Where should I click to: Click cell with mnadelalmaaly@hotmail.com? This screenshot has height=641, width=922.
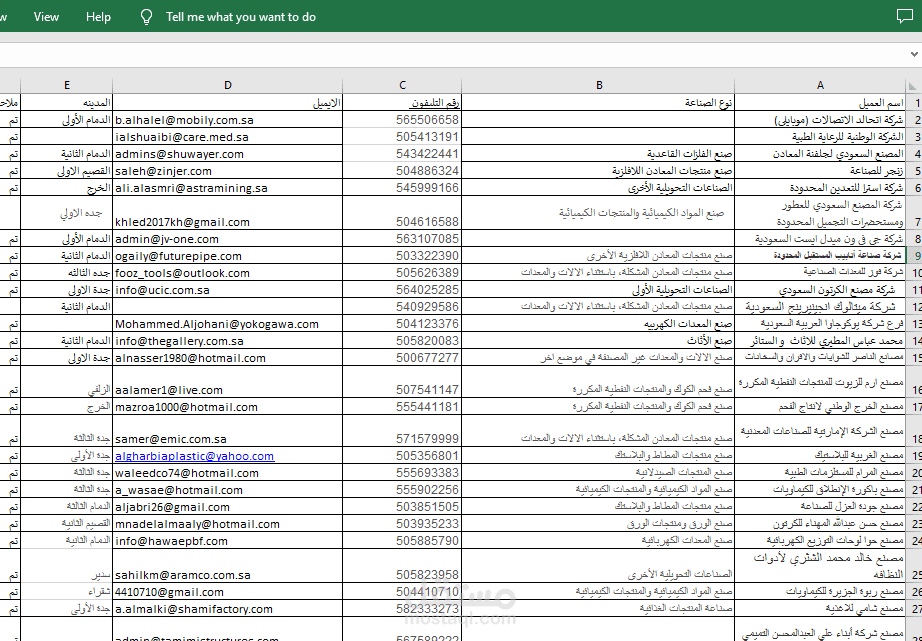click(x=228, y=524)
